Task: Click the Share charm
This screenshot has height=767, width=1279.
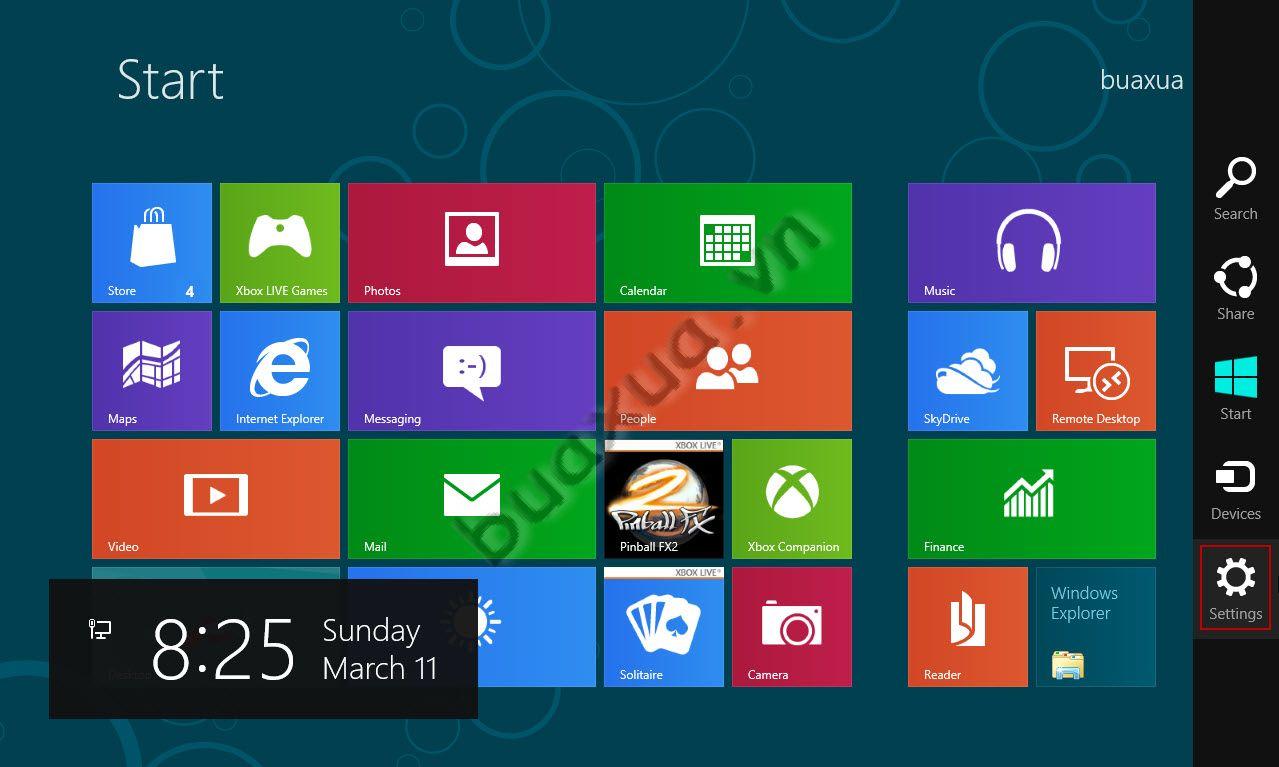Action: point(1236,289)
